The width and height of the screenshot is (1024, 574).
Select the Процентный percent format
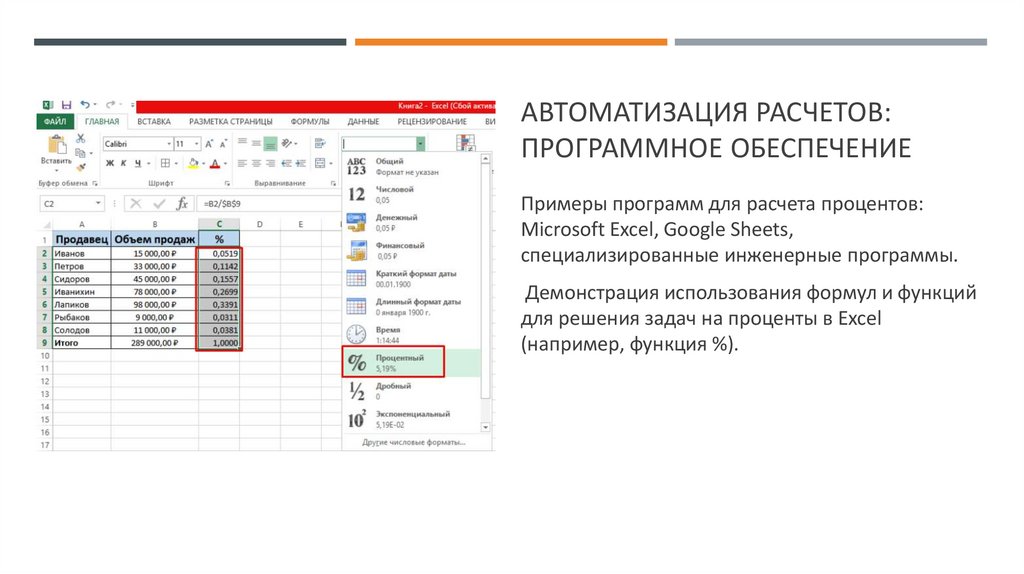click(411, 362)
